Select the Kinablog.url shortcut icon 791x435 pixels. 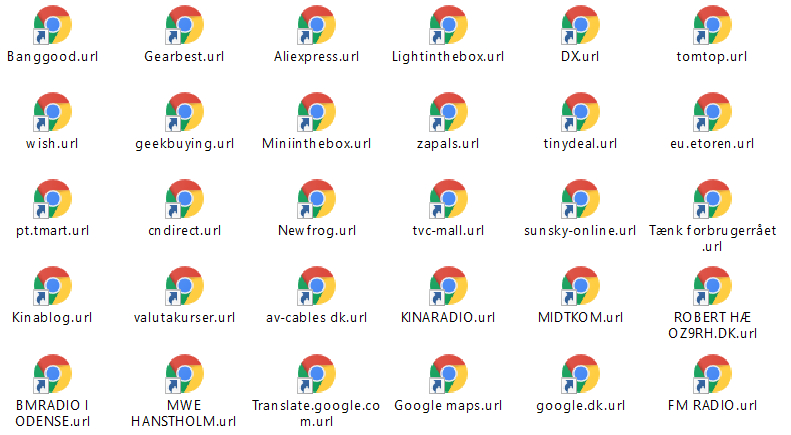click(x=52, y=286)
